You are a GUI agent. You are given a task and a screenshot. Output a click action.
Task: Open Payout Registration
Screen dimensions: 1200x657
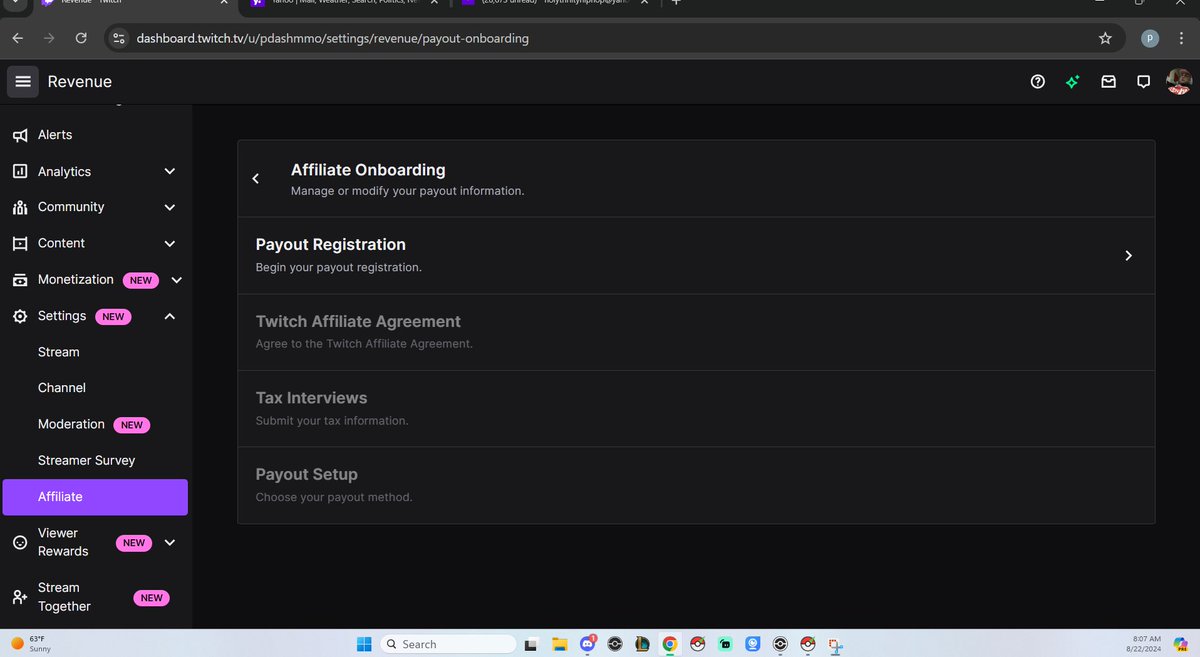[696, 255]
